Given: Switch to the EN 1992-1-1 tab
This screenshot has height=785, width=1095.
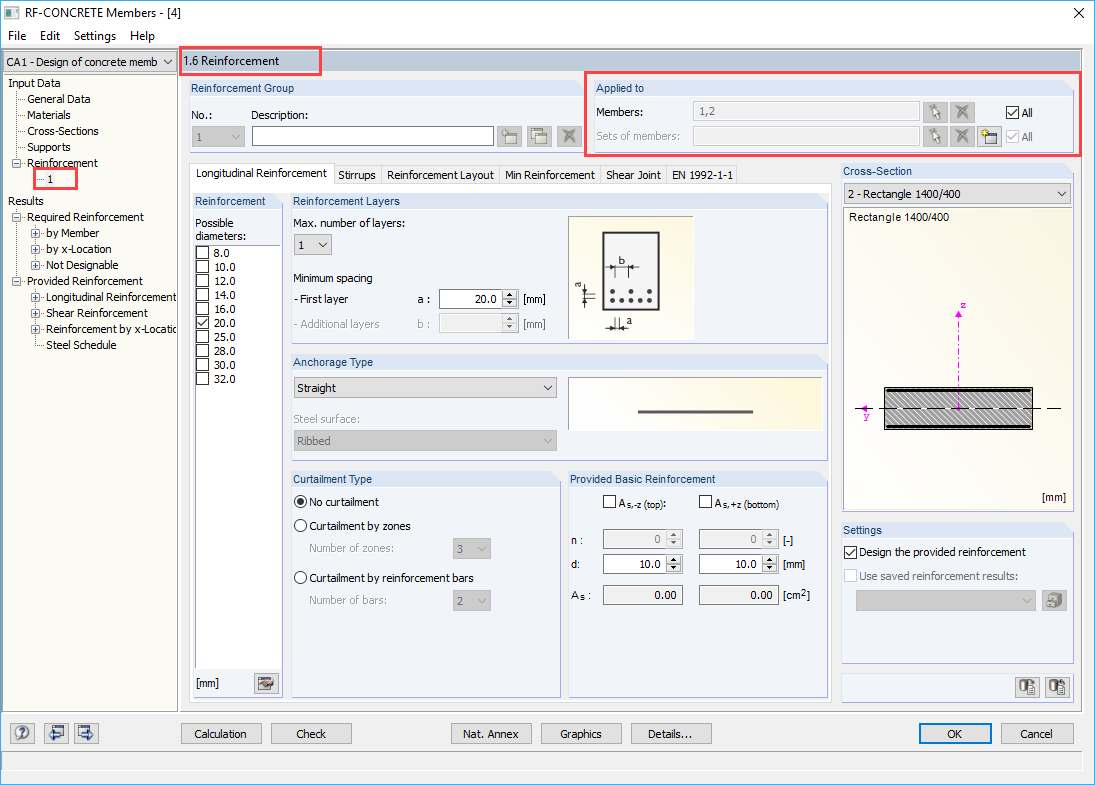Looking at the screenshot, I should point(703,175).
